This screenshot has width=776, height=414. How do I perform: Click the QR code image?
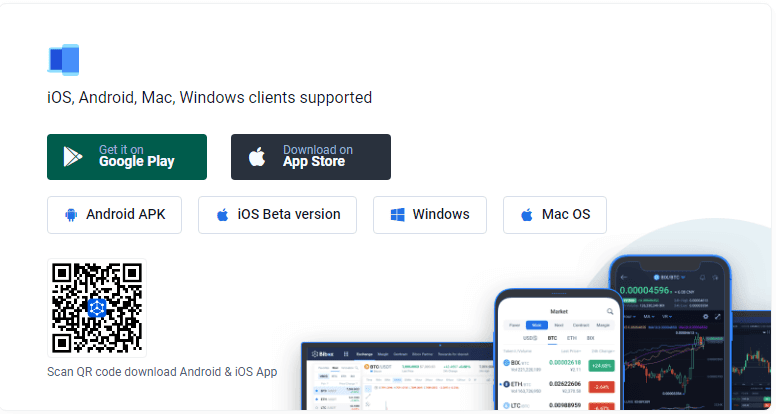[x=97, y=308]
